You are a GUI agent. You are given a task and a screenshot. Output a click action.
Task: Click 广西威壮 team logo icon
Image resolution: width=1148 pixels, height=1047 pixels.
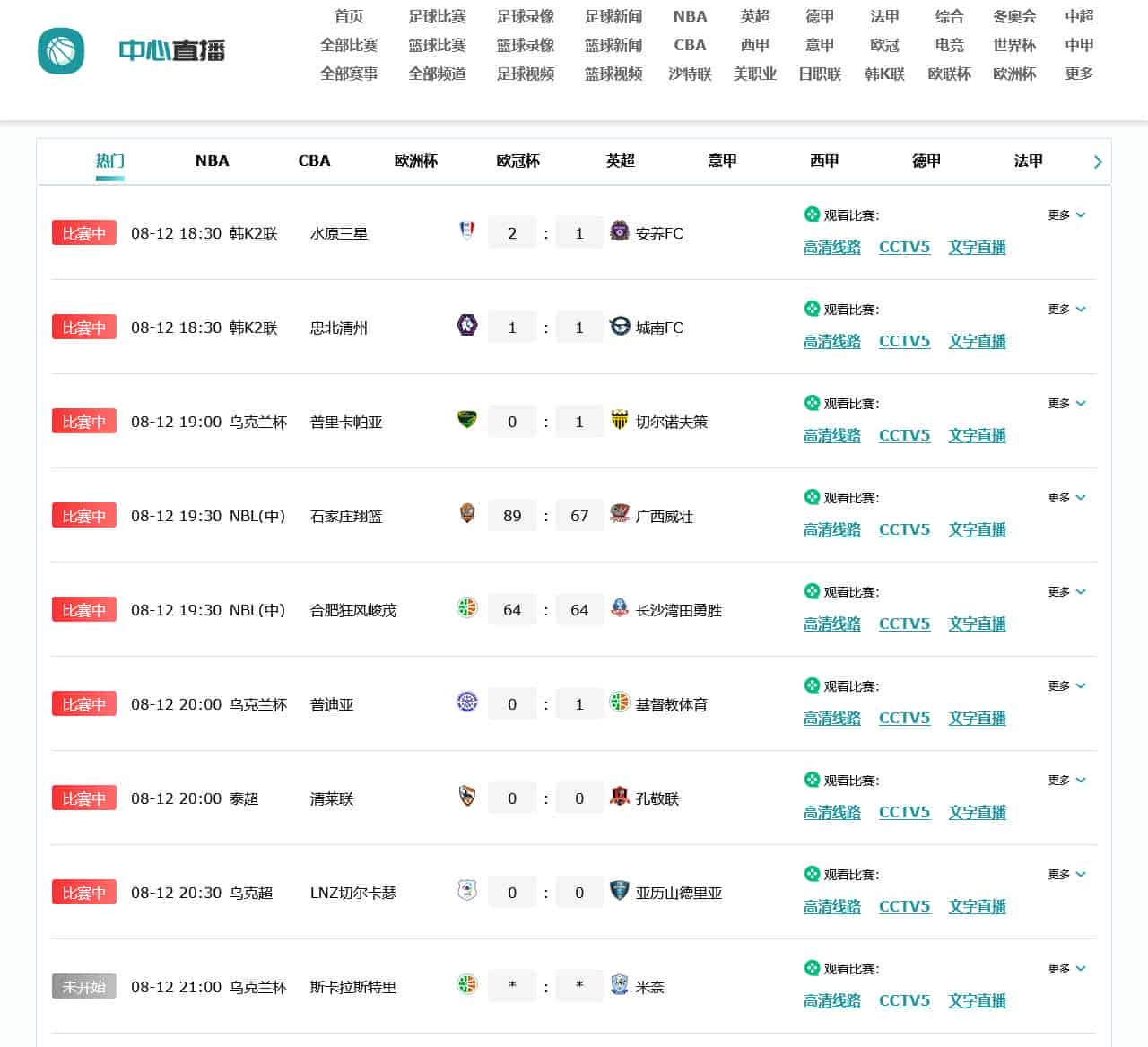coord(620,513)
